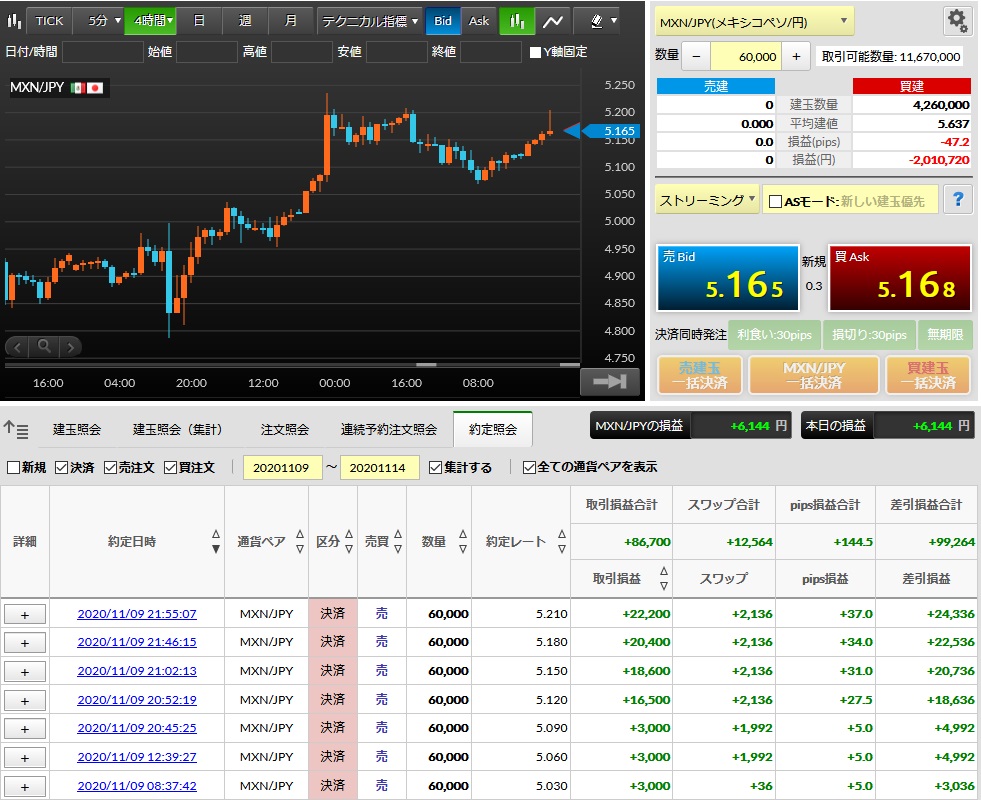Click 買建玉一括決済 button

(x=928, y=375)
